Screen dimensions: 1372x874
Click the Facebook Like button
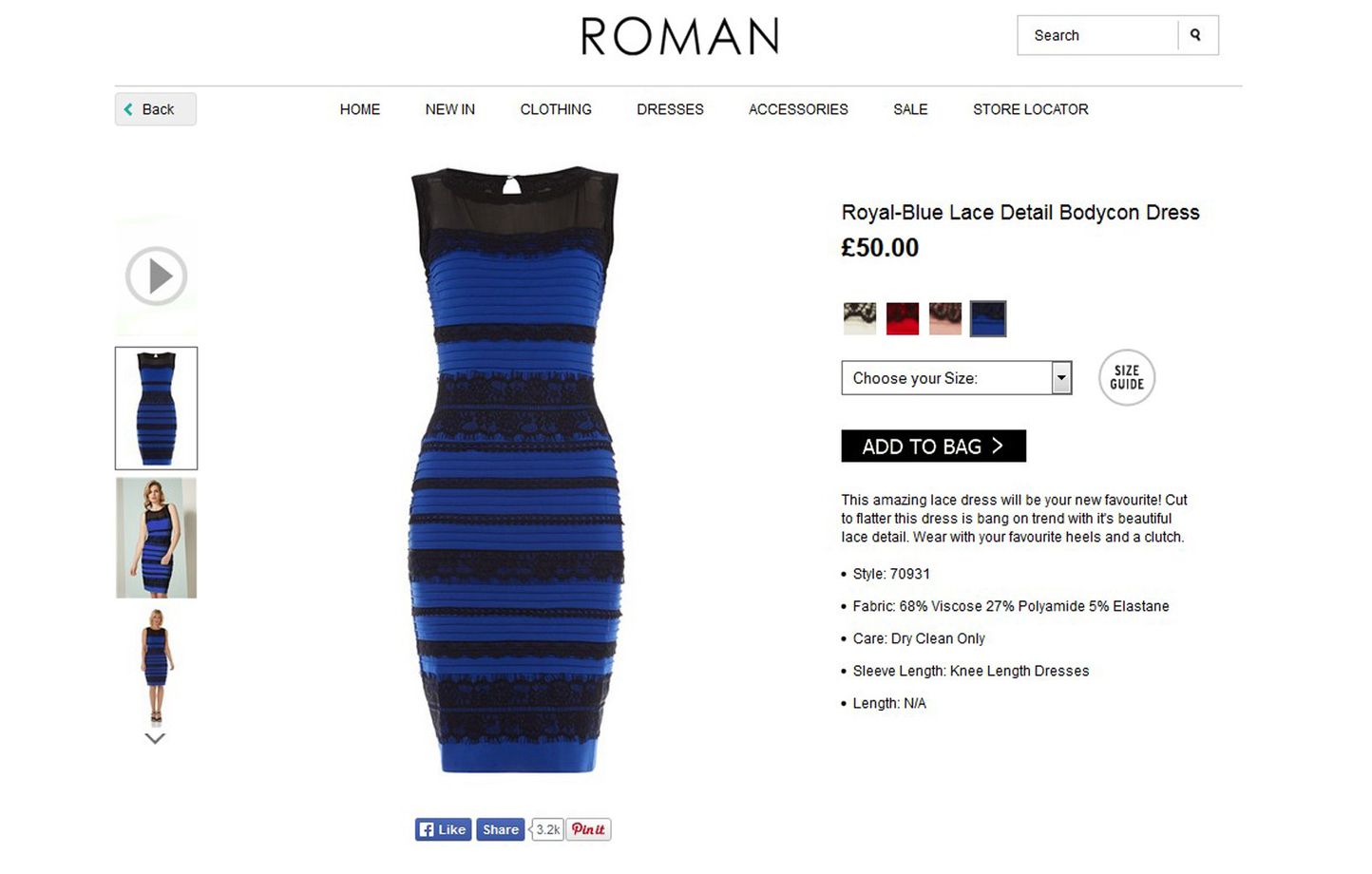coord(443,829)
